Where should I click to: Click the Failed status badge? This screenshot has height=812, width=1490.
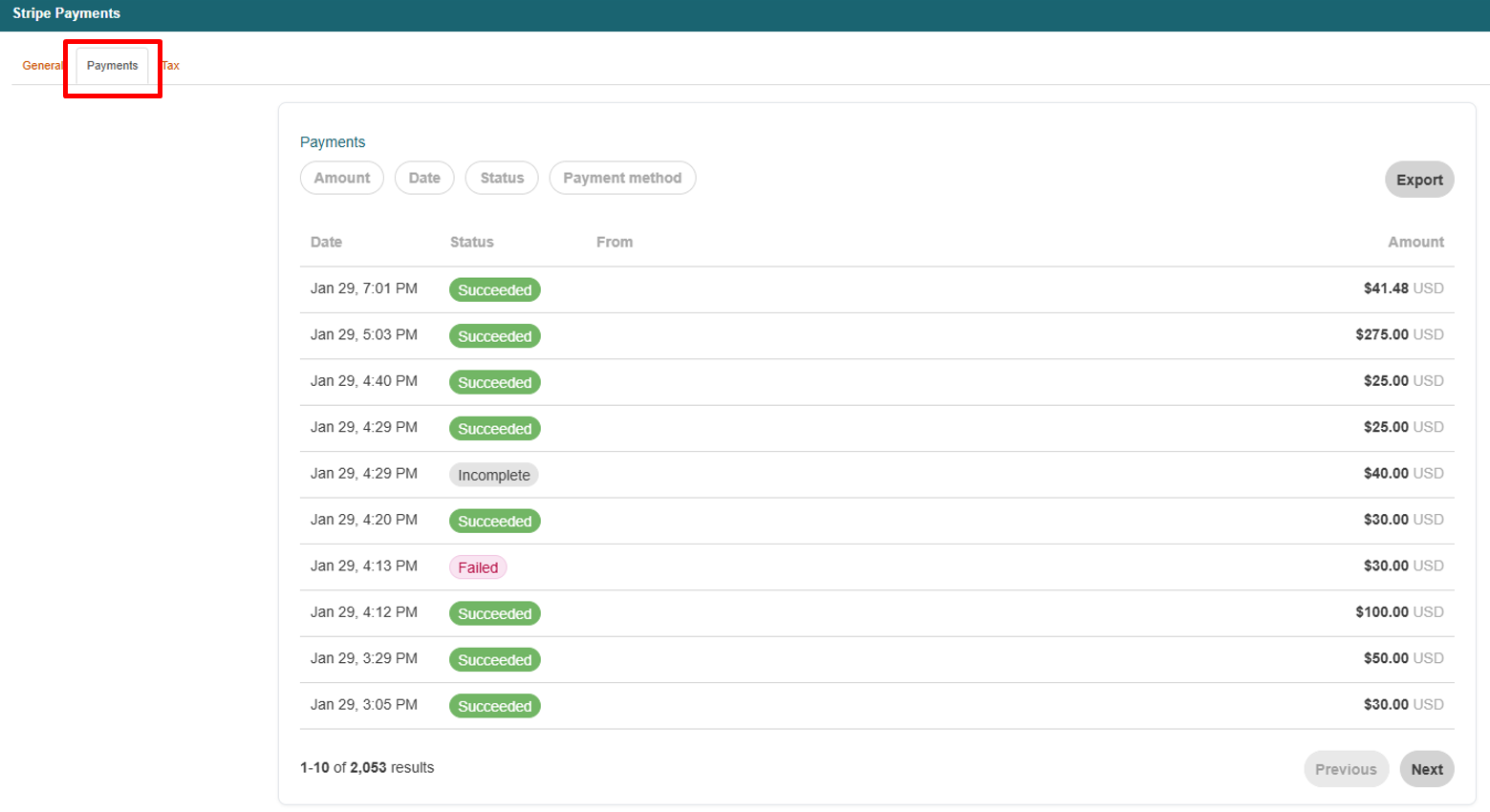click(x=478, y=567)
